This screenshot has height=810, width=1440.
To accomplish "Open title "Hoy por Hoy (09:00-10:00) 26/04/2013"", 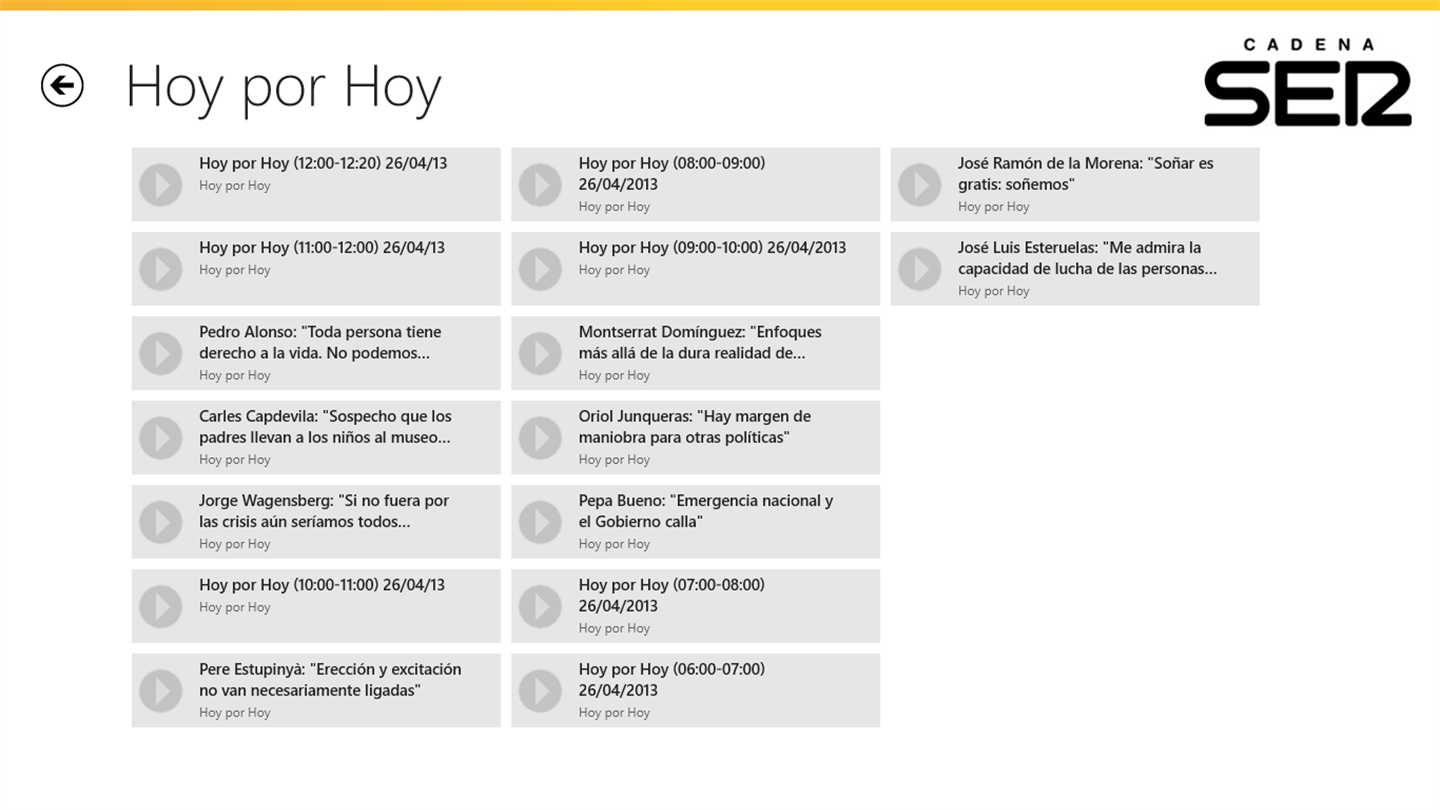I will [712, 247].
